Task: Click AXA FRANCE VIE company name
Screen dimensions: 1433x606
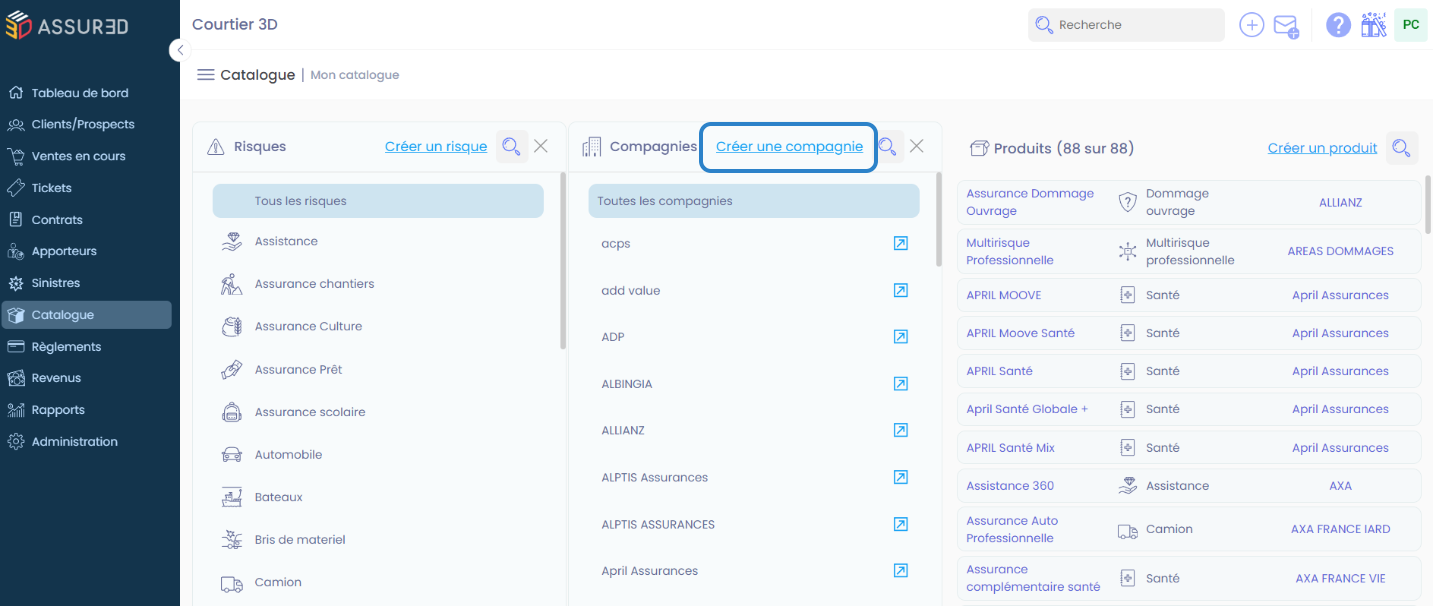Action: coord(1340,578)
